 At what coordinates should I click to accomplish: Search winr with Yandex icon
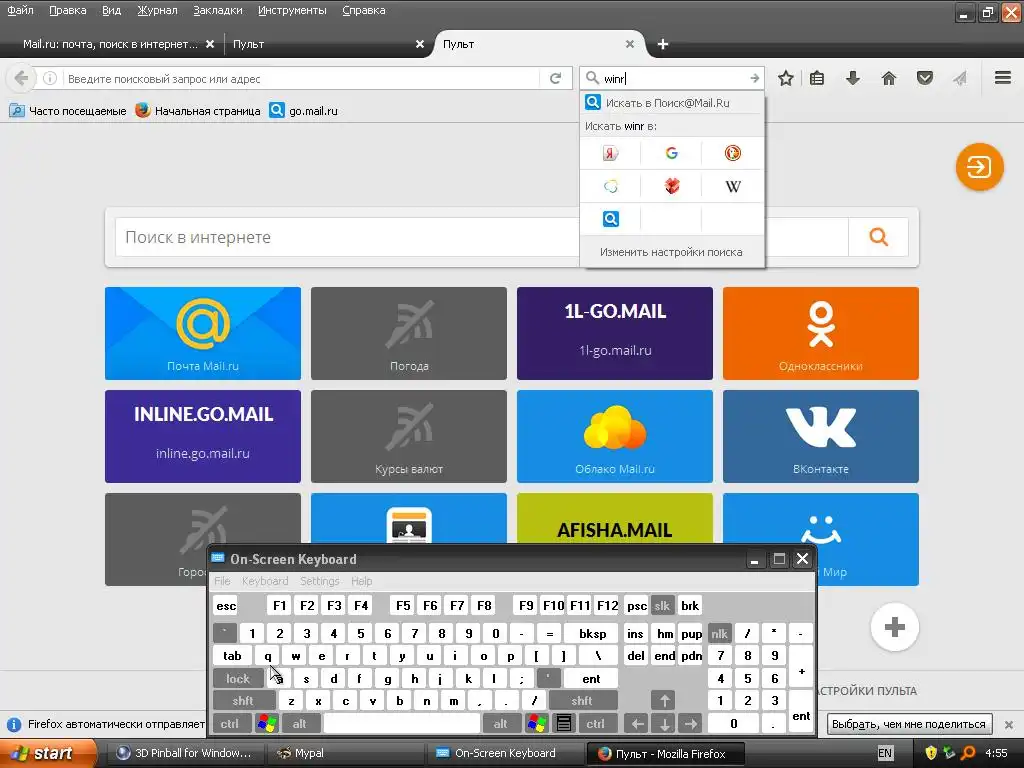[611, 153]
